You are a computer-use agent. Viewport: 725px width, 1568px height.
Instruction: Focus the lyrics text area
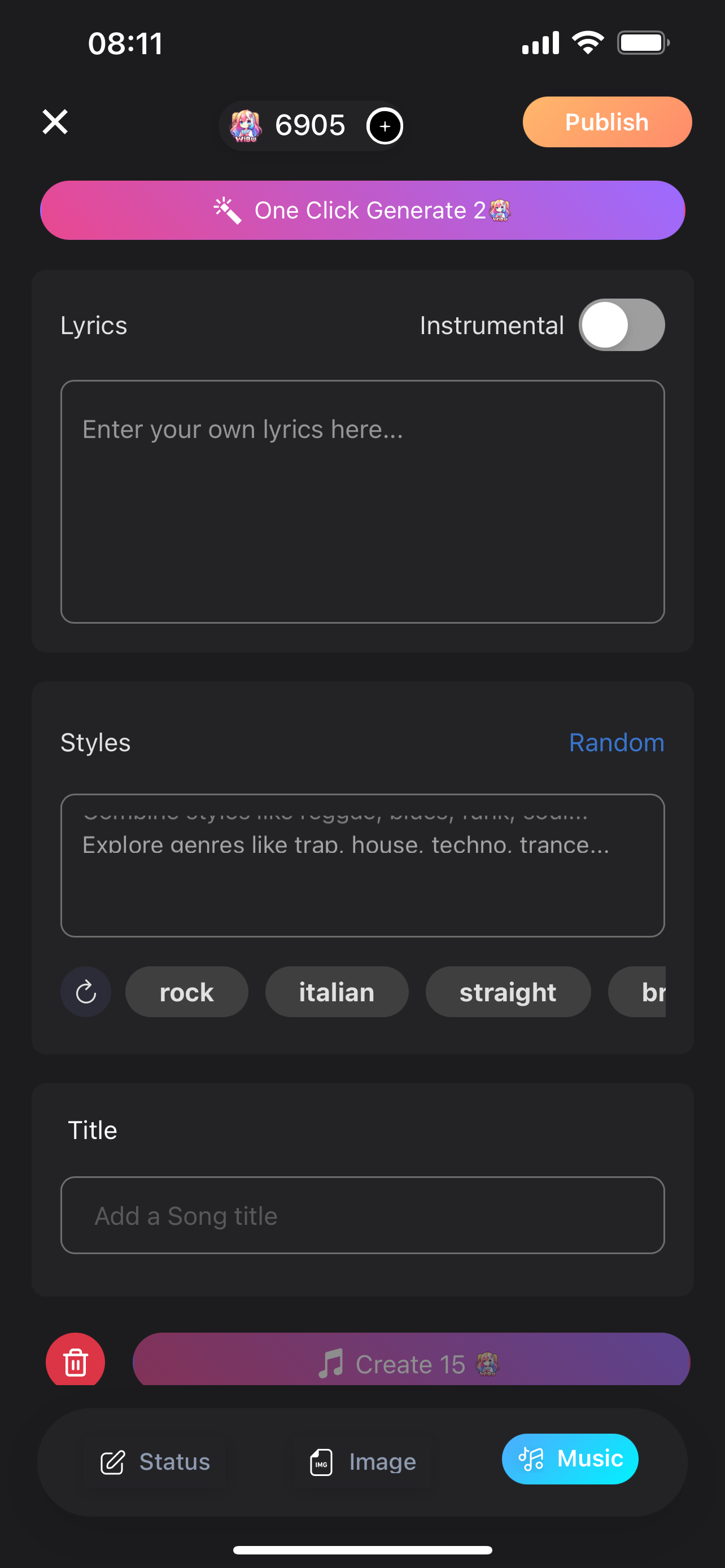pos(362,502)
